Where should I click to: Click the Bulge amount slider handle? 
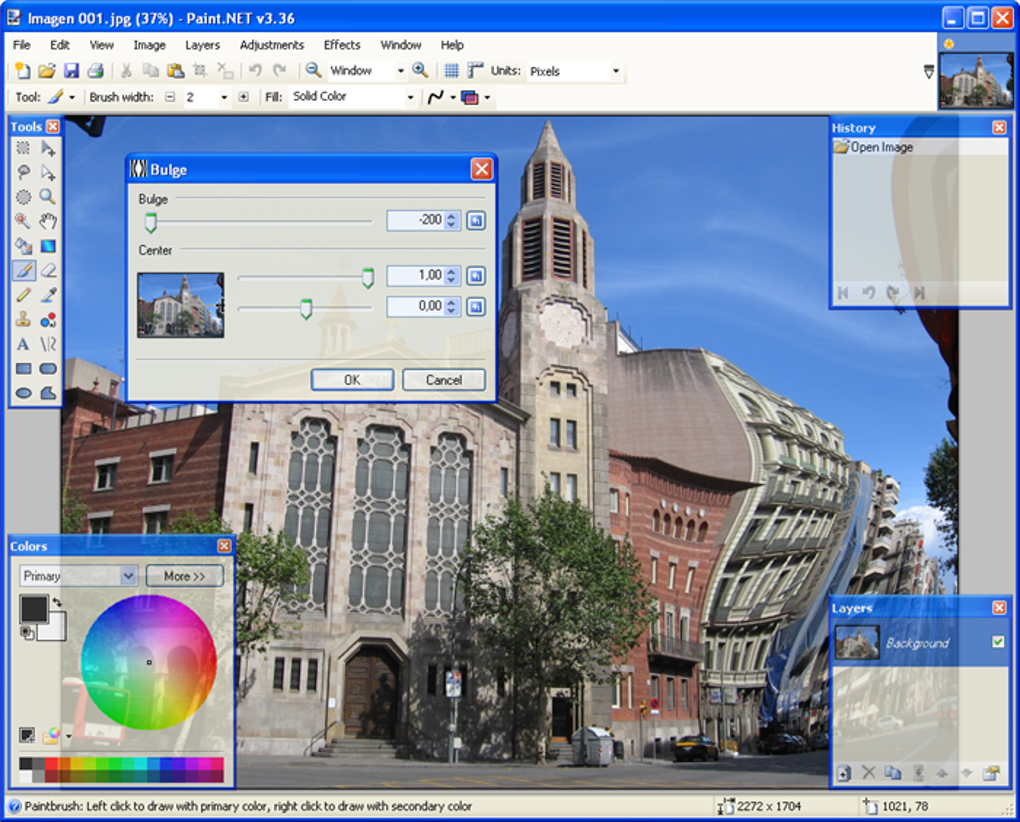point(151,222)
